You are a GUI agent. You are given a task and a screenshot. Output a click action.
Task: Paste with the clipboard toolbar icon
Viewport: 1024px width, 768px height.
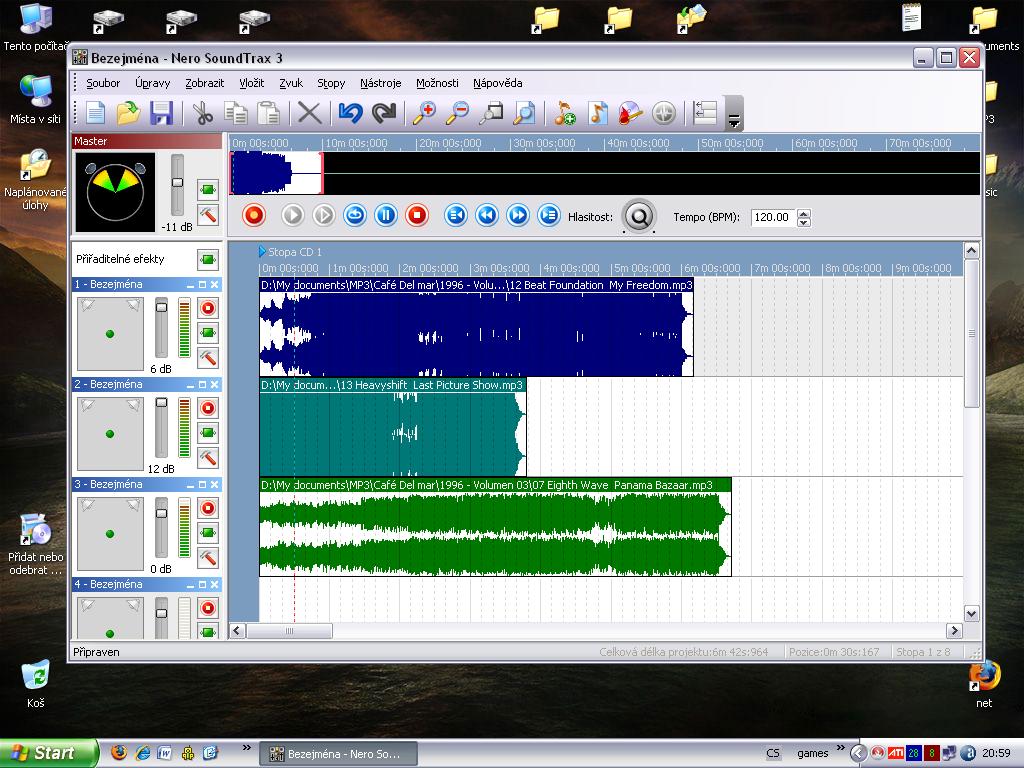point(268,113)
